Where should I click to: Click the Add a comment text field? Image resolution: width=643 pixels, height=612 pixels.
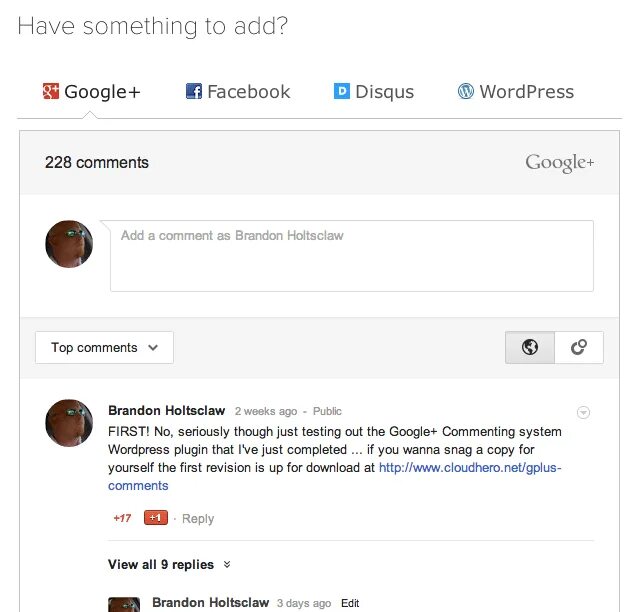coord(351,256)
